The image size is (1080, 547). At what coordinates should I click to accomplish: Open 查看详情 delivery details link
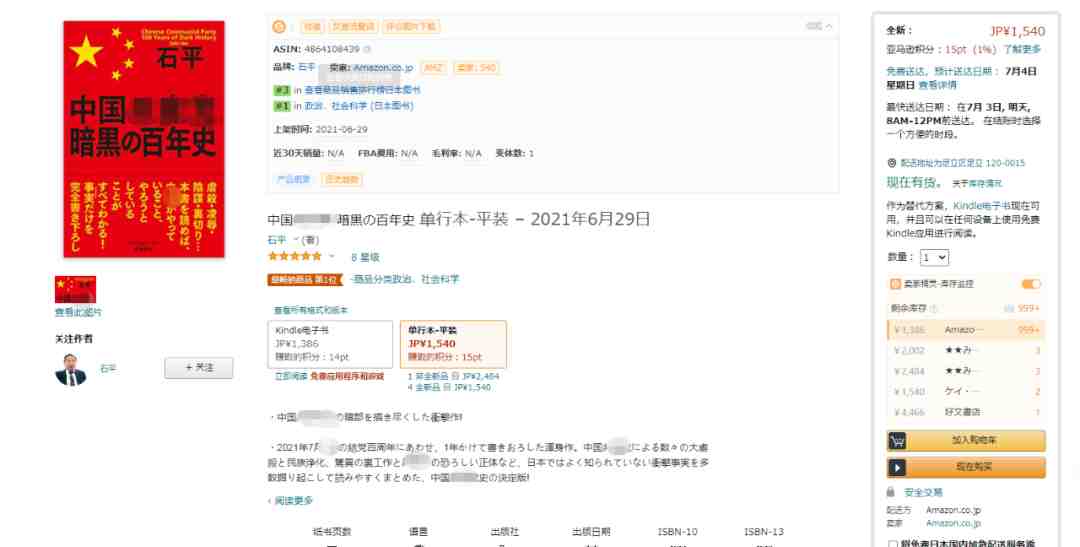point(937,85)
